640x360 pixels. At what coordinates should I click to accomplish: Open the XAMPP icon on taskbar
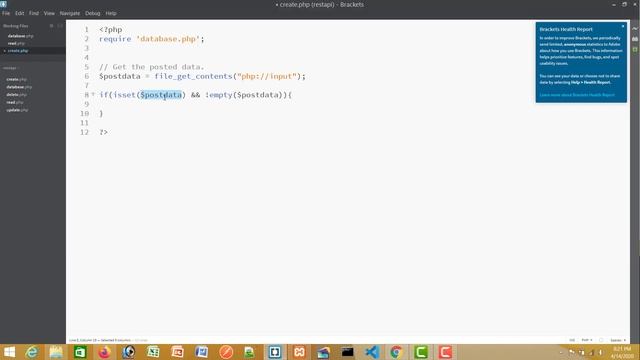(299, 352)
